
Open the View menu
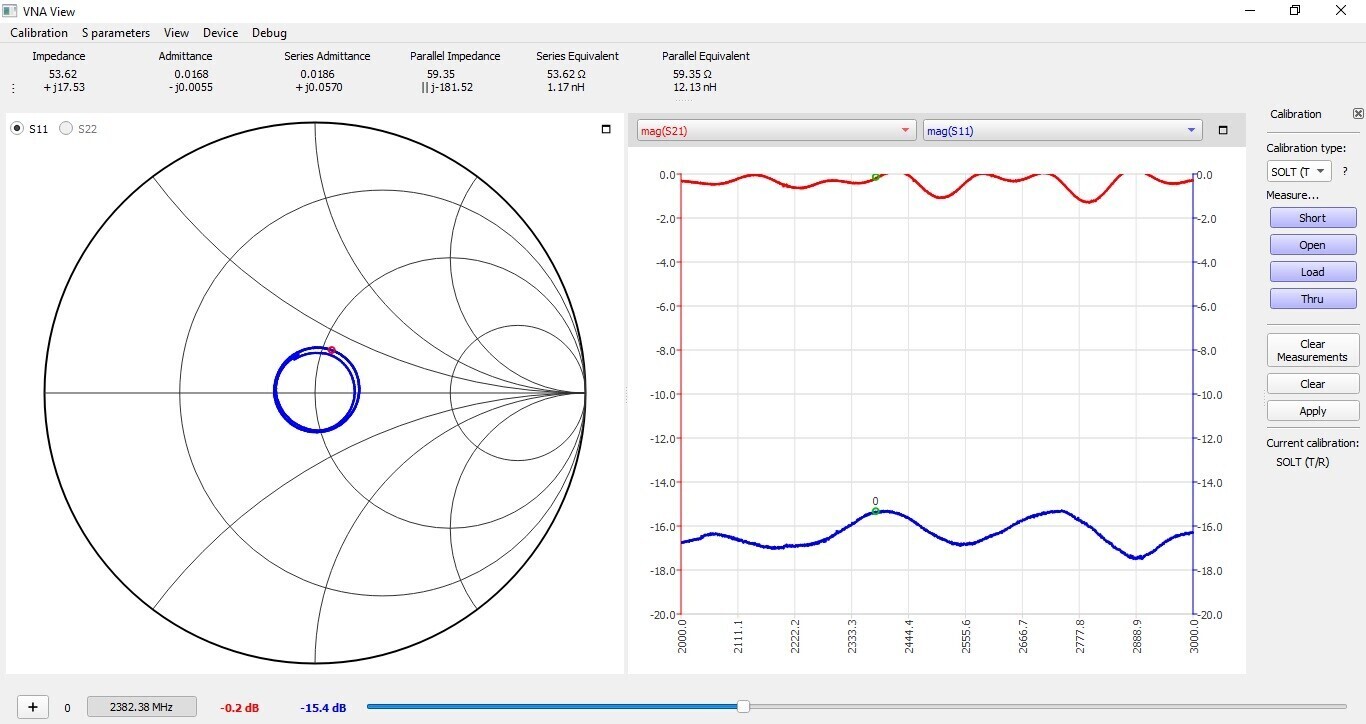pyautogui.click(x=176, y=33)
